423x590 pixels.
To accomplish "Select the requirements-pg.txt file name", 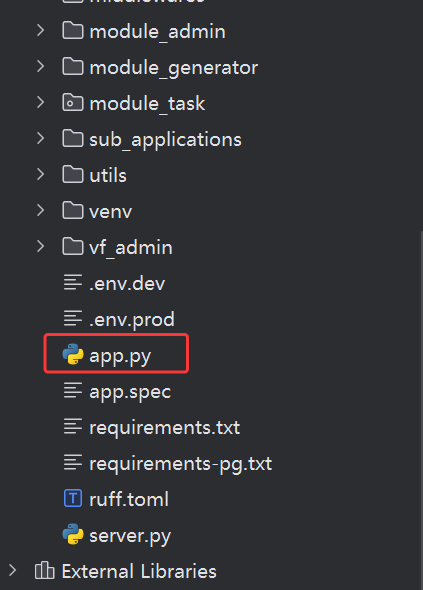I will [x=181, y=464].
